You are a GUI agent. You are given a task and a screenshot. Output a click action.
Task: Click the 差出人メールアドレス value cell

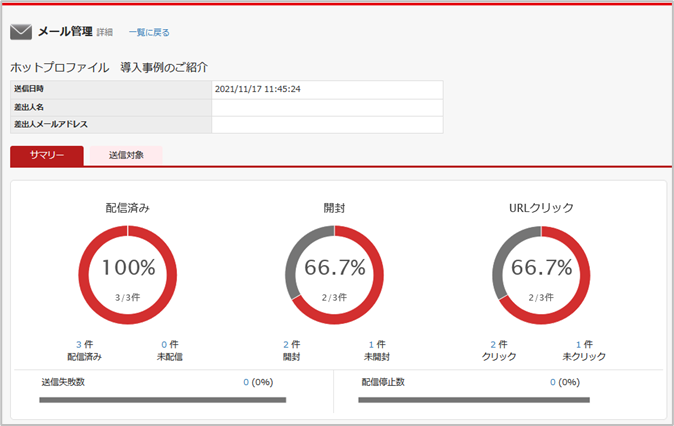pyautogui.click(x=326, y=125)
